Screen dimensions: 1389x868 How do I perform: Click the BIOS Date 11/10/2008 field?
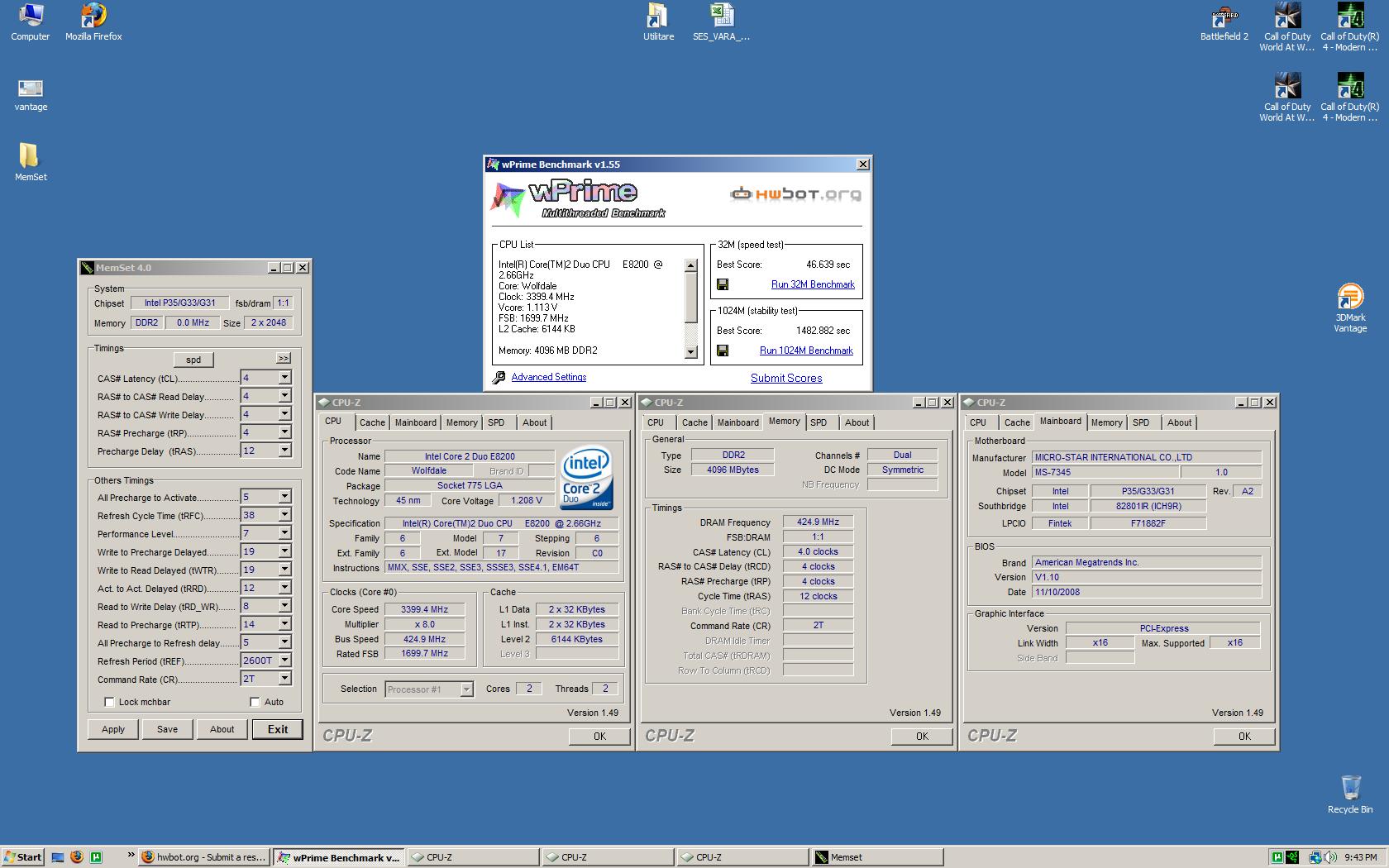click(x=1148, y=592)
